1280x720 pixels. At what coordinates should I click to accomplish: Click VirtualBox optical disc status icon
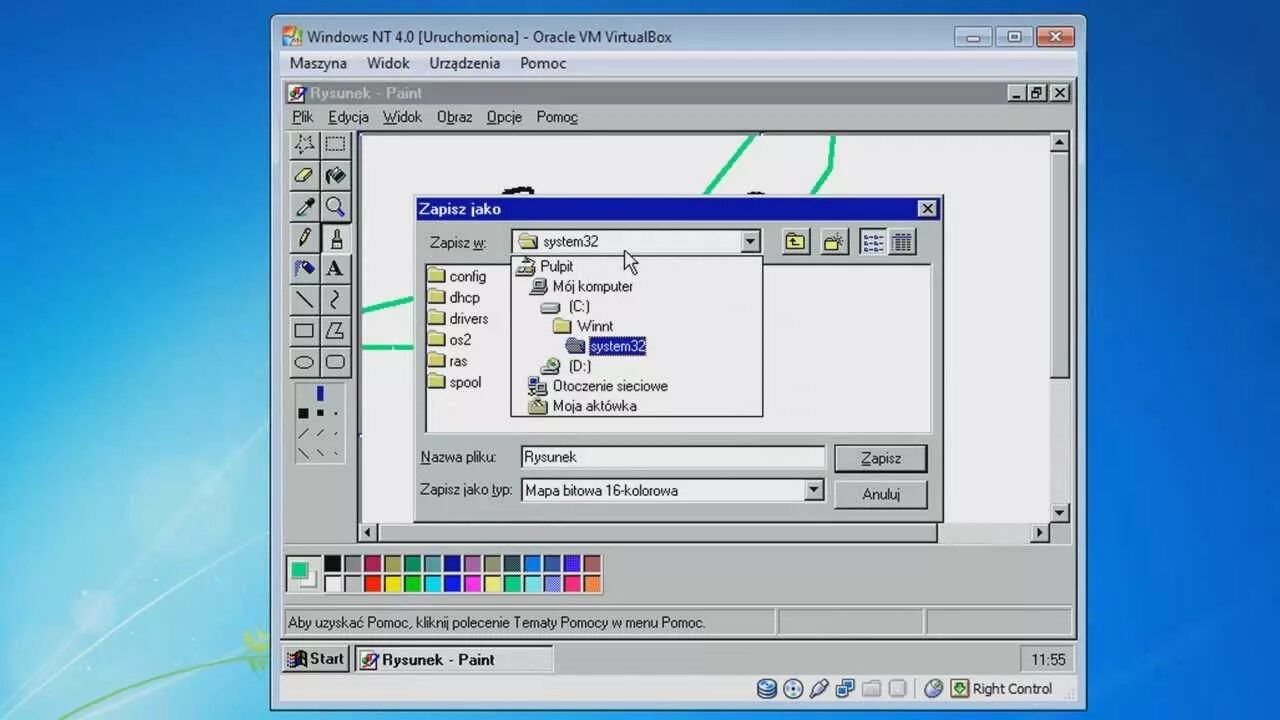tap(793, 688)
